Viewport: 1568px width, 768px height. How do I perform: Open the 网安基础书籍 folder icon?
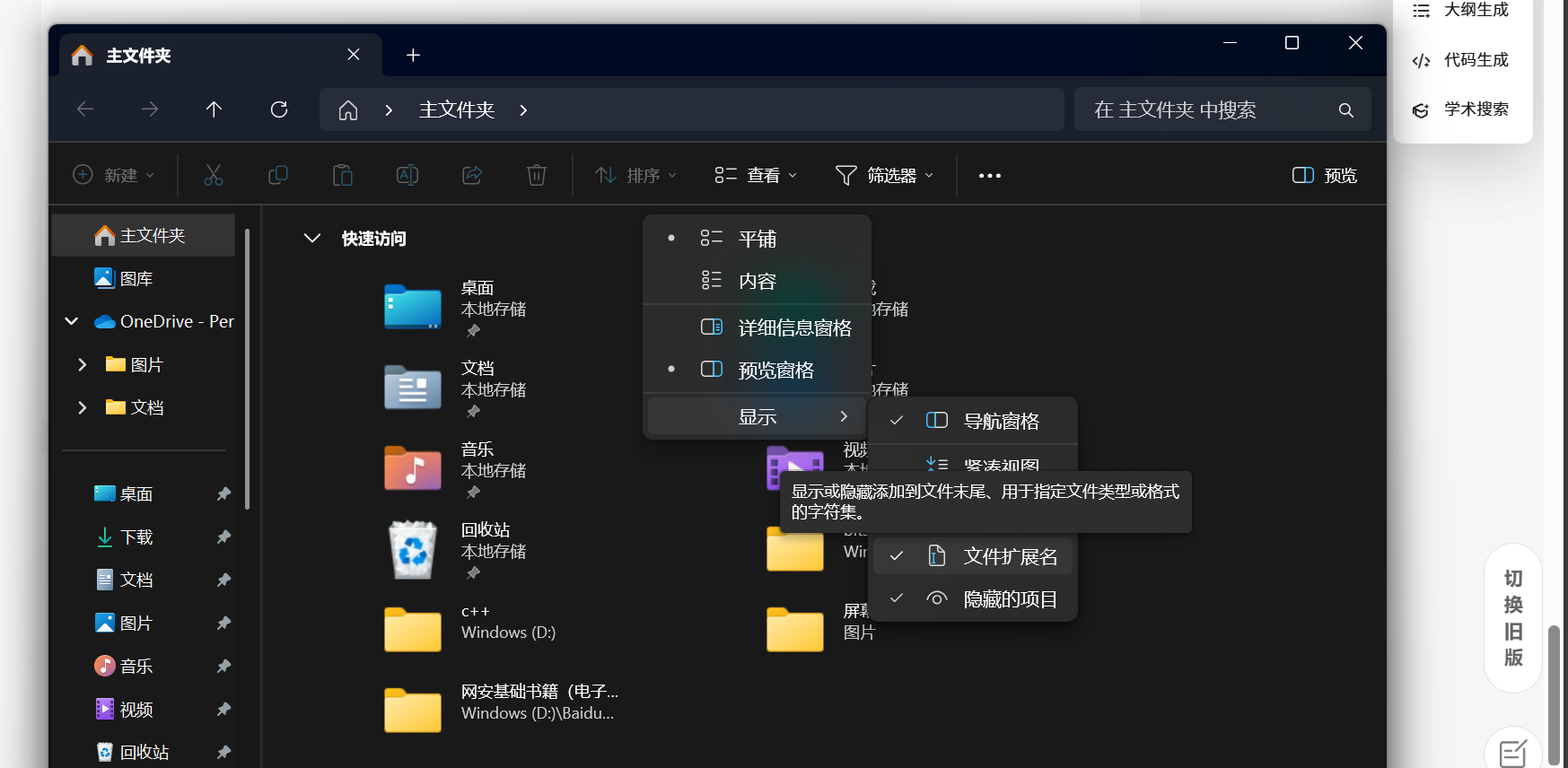point(413,710)
